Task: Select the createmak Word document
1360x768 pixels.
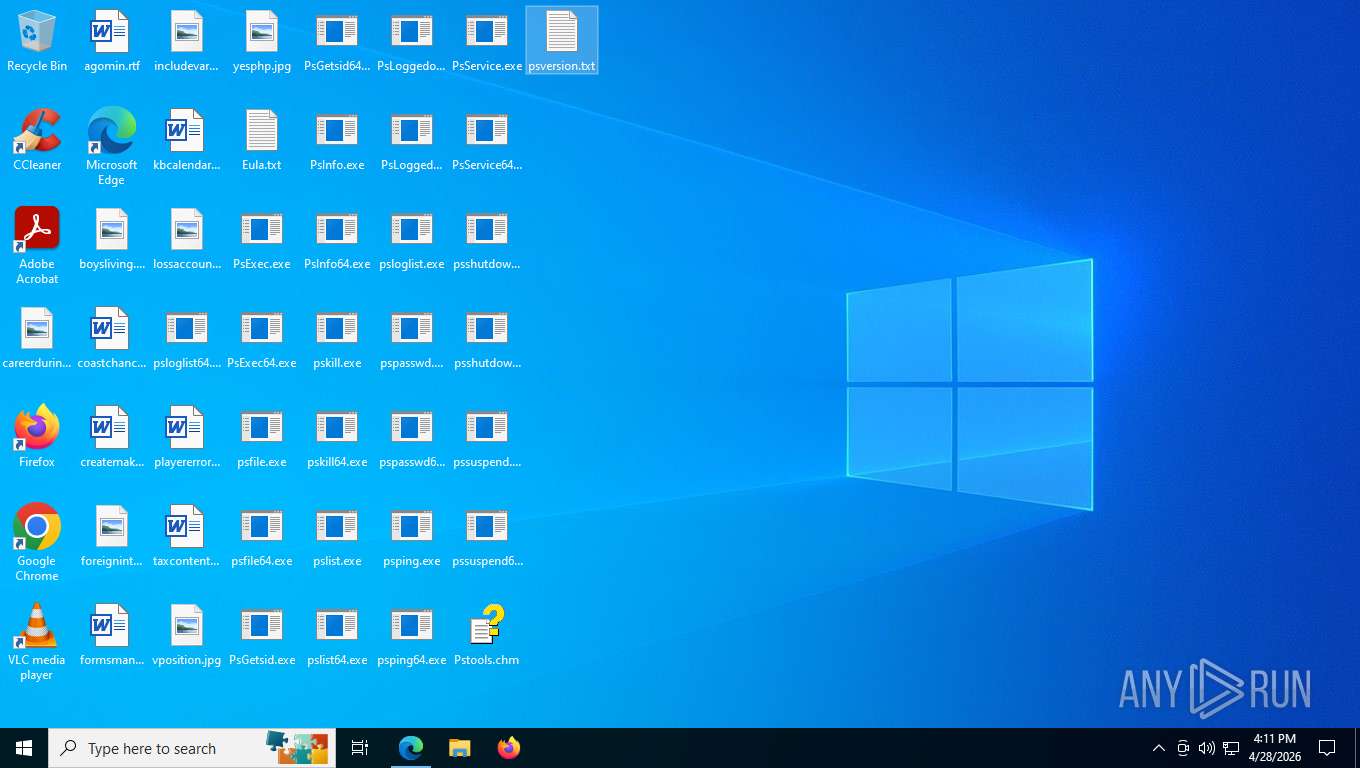Action: point(111,437)
